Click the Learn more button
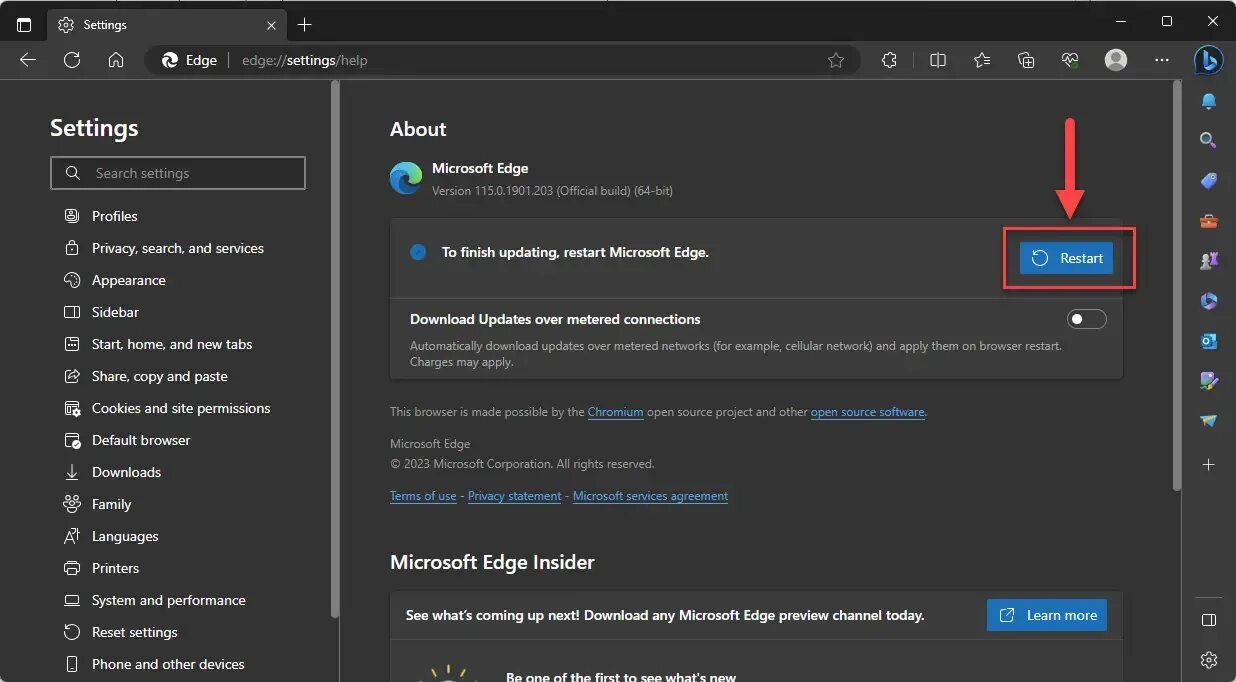The image size is (1236, 682). pyautogui.click(x=1047, y=615)
